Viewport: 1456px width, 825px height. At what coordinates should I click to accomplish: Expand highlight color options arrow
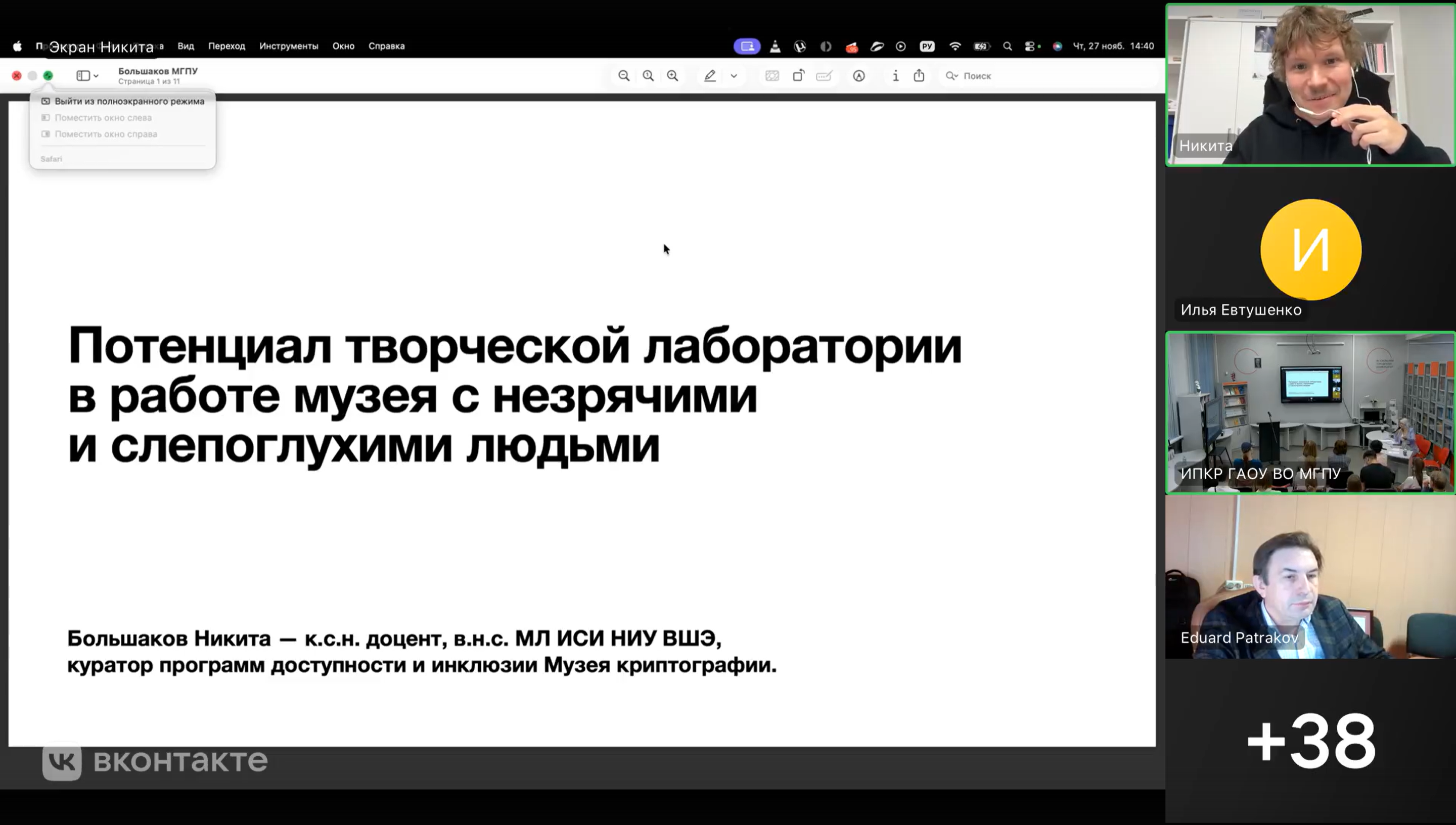(734, 76)
